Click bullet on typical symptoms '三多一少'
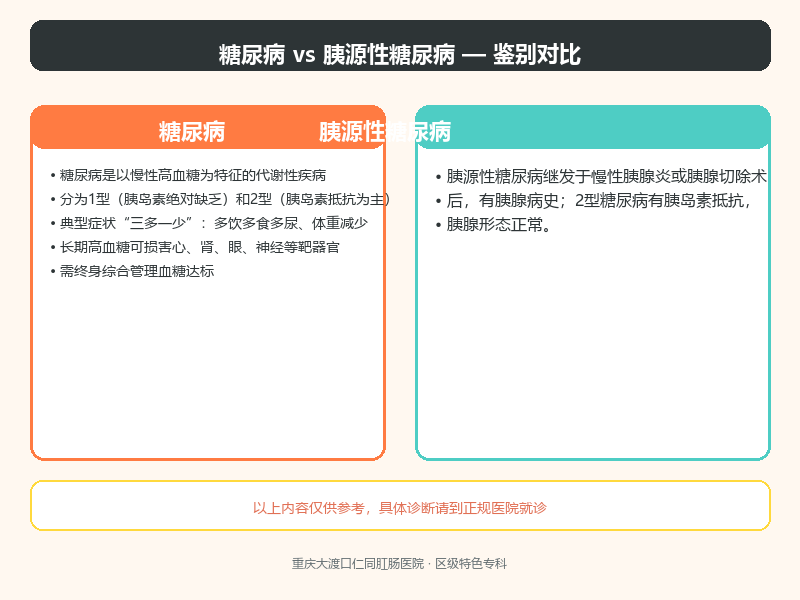Image resolution: width=800 pixels, height=600 pixels. [209, 223]
